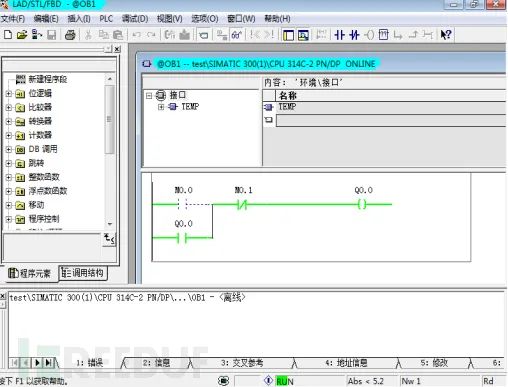This screenshot has height=387, width=508.
Task: Click the New file toolbar icon
Action: click(8, 35)
